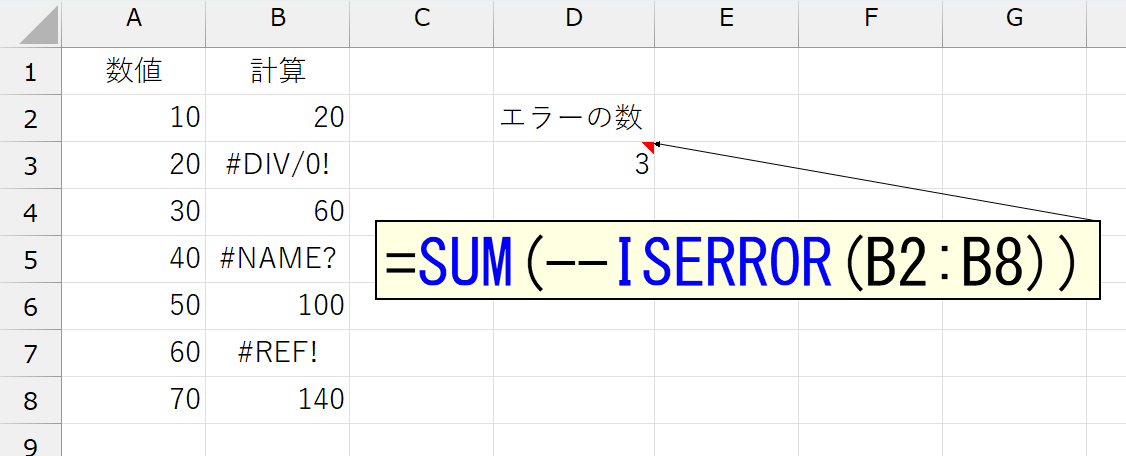Click cell B6 with value 100
Viewport: 1126px width, 456px height.
coord(278,306)
